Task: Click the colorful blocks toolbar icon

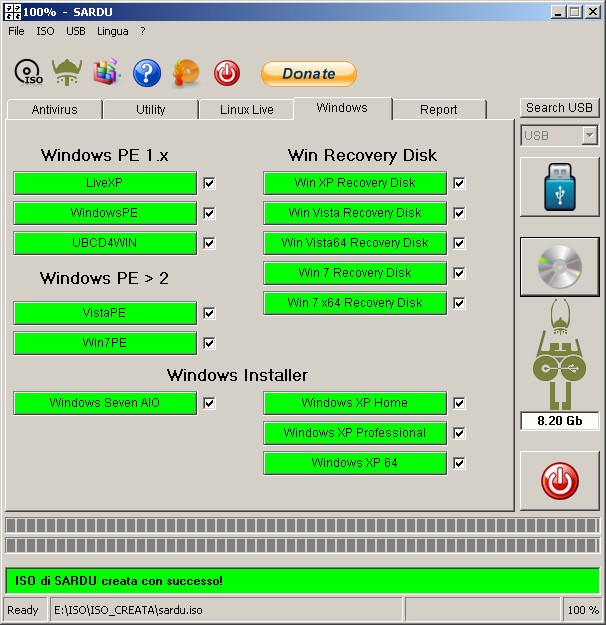Action: (x=106, y=72)
